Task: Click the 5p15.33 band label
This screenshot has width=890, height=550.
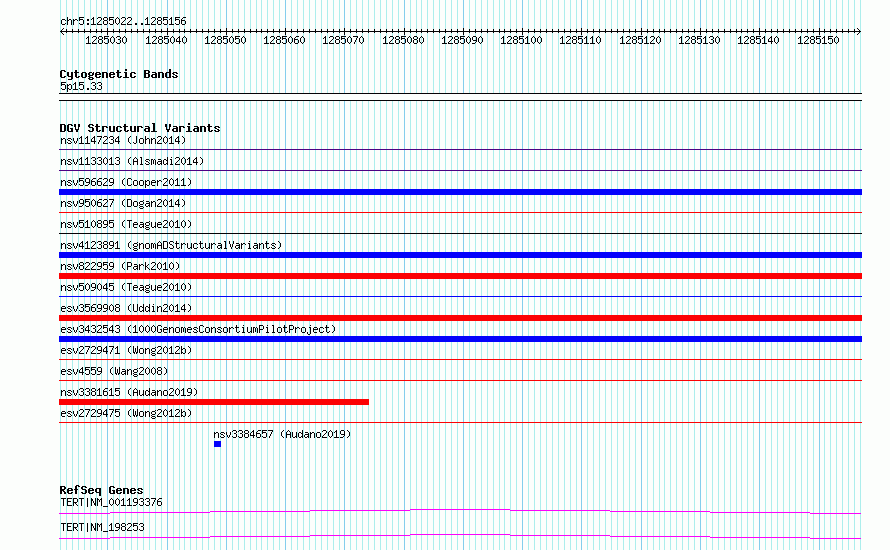Action: 81,86
